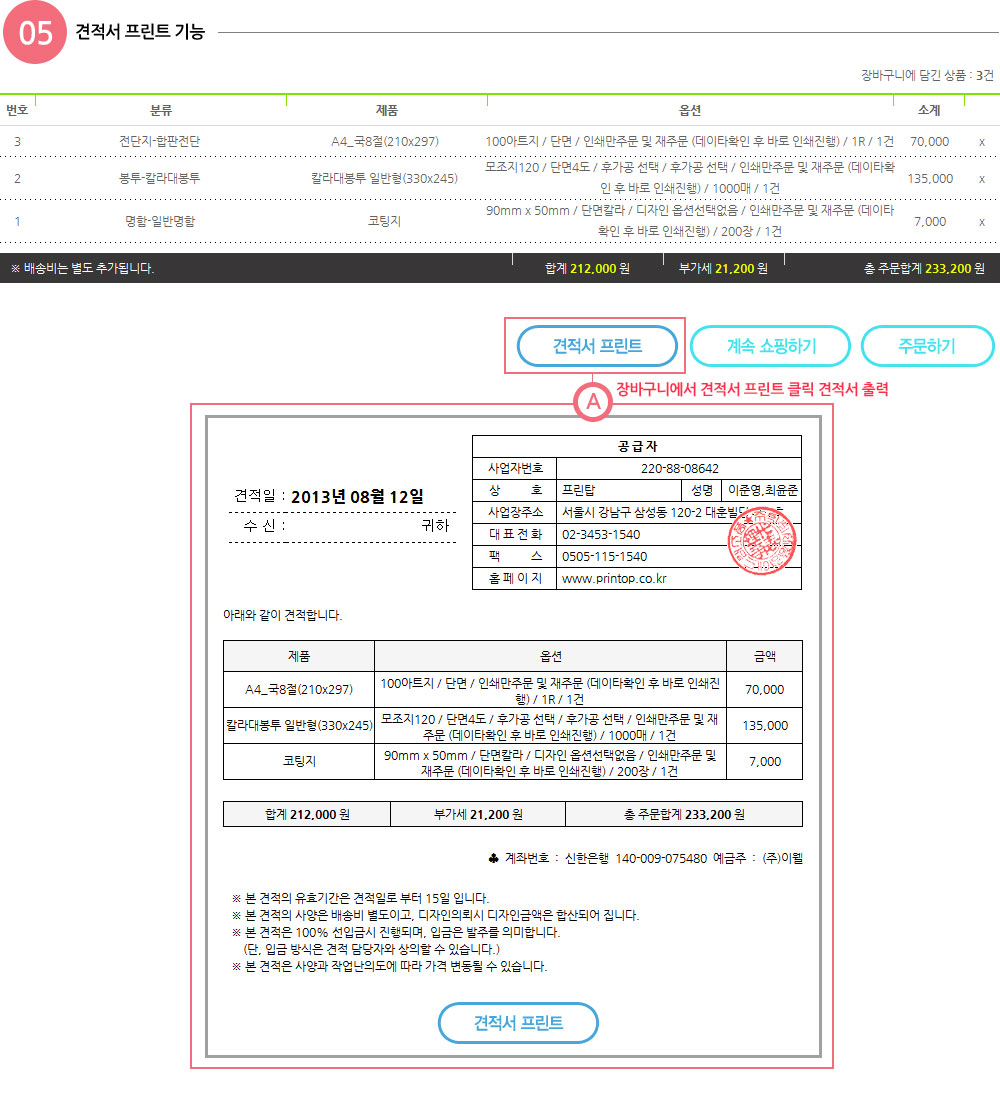
Task: Click the 계속 쇼핑하기 button
Action: point(770,347)
